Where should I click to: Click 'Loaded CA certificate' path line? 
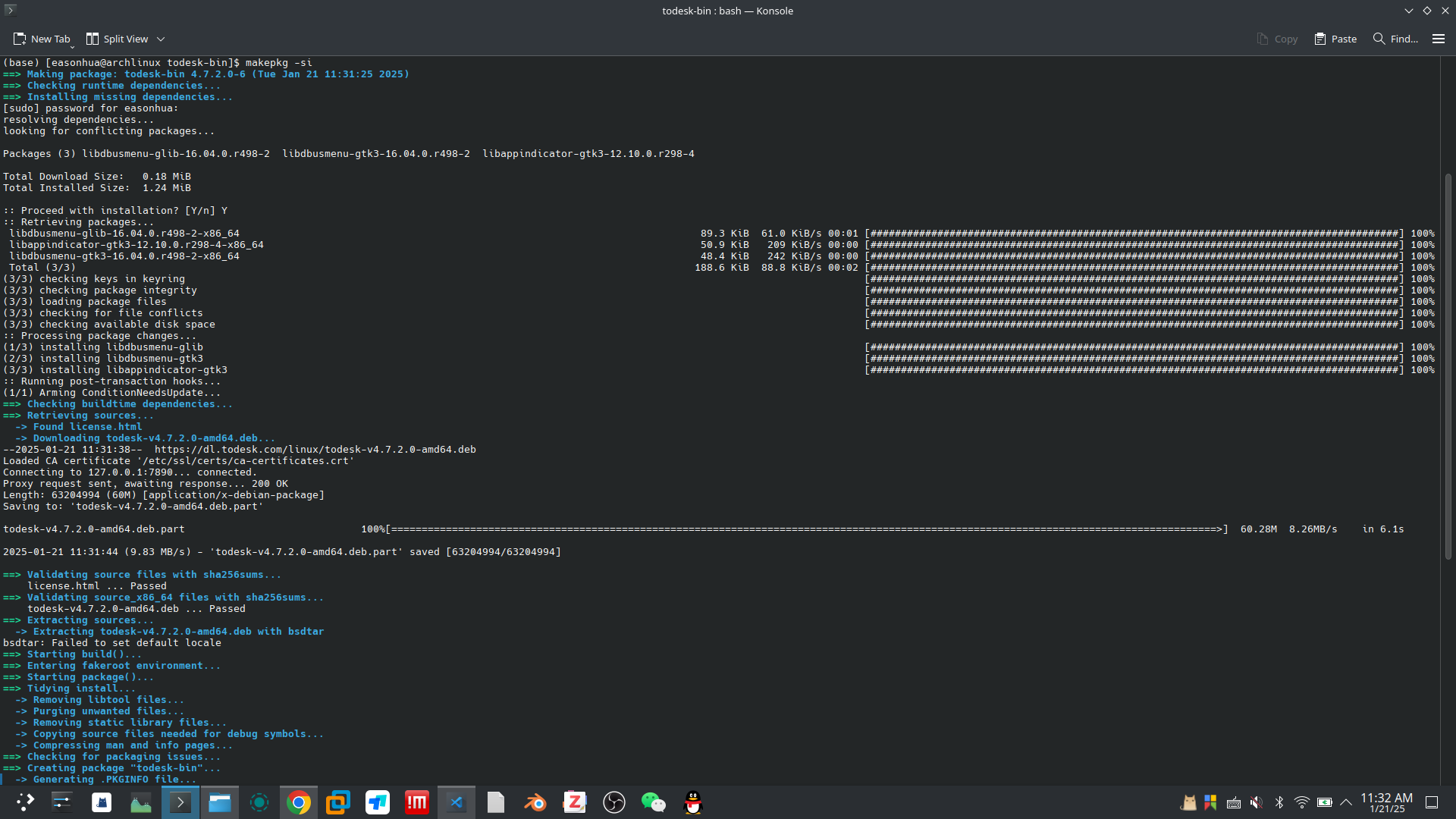pos(179,461)
